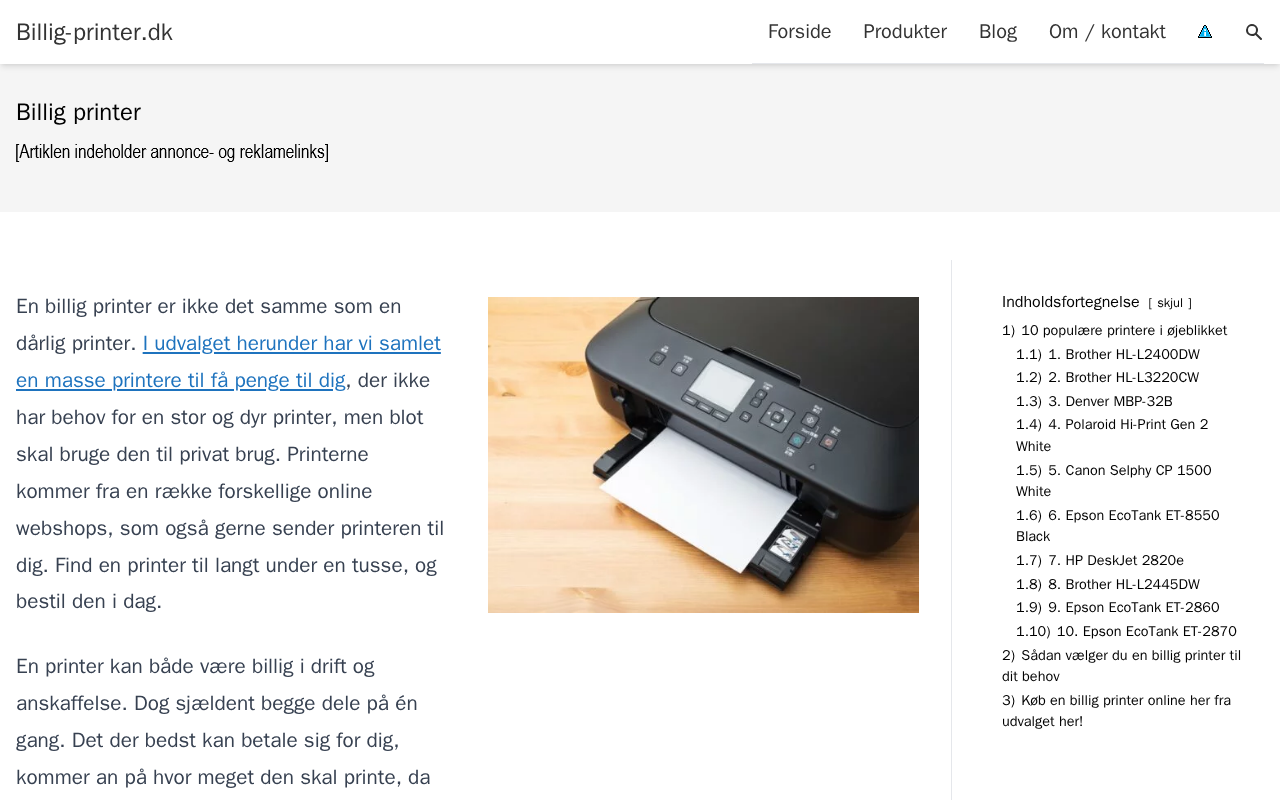The image size is (1280, 800).
Task: Open the Produkter menu item
Action: 905,32
